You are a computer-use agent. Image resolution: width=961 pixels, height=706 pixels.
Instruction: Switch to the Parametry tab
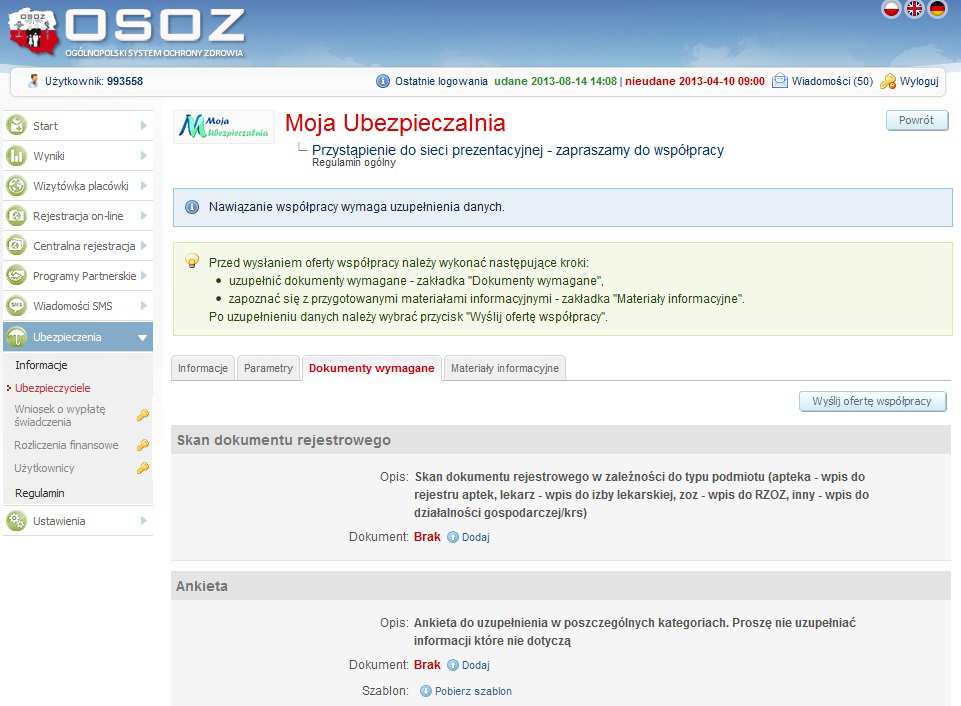tap(268, 368)
